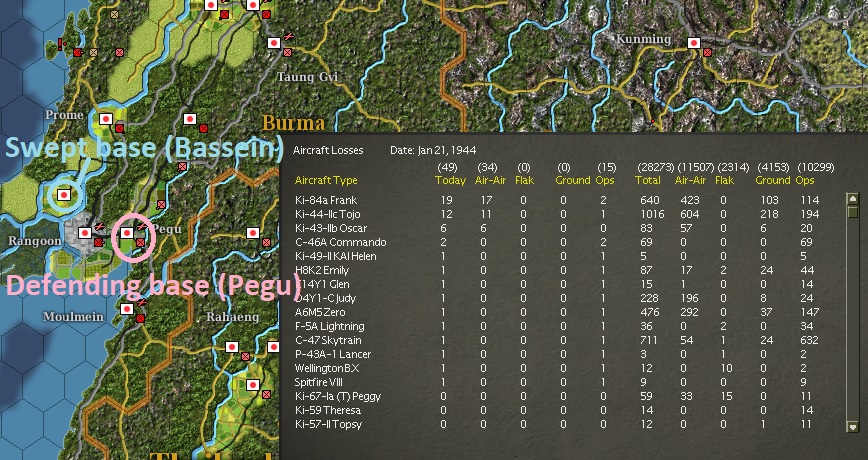Click scrollbar down arrow in losses list
Image resolution: width=868 pixels, height=460 pixels.
pos(853,426)
